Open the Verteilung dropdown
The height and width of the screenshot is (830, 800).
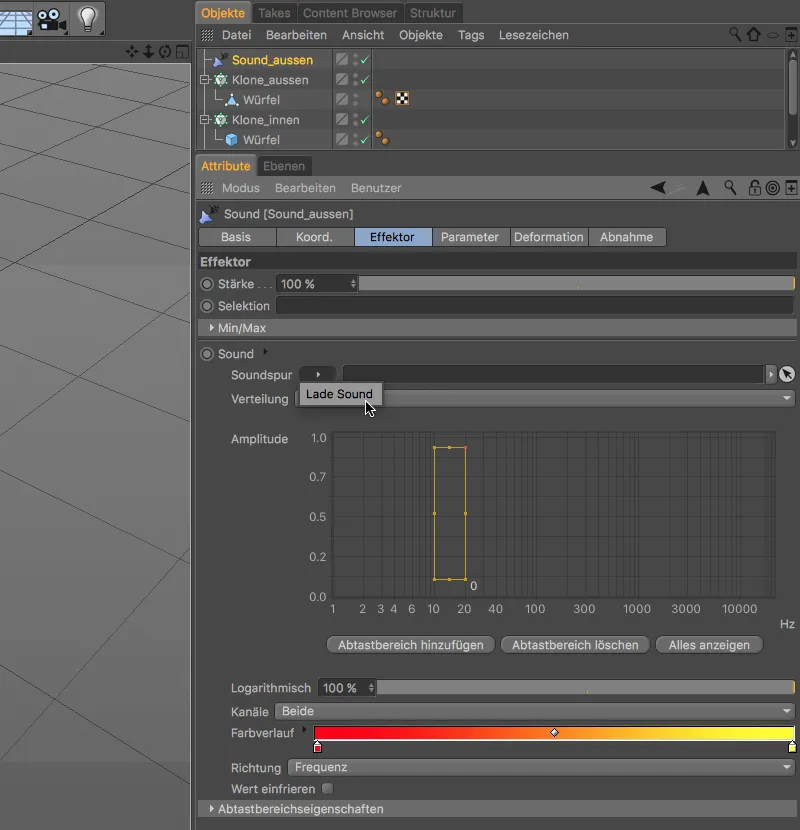coord(544,398)
